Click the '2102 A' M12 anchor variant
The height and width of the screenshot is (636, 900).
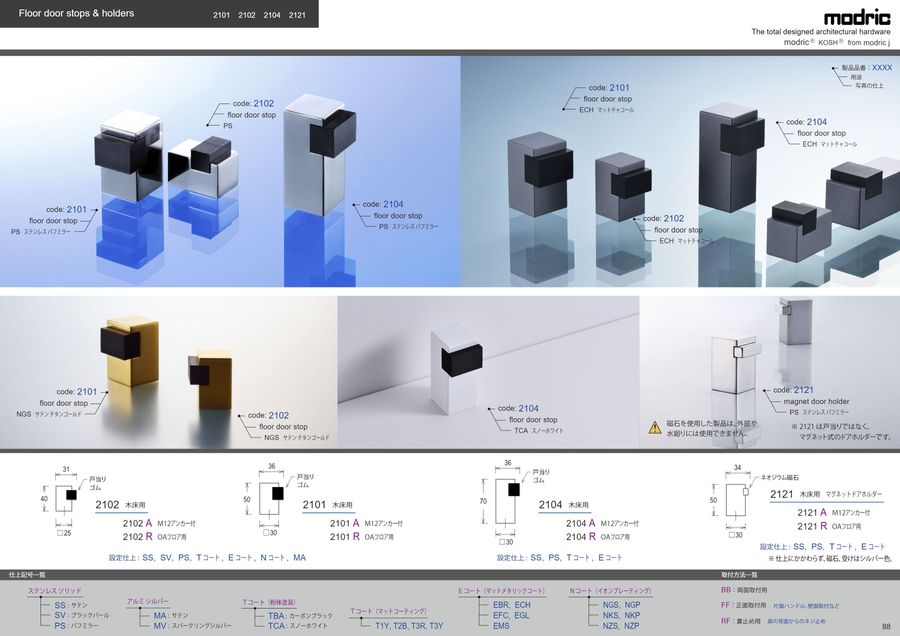159,523
